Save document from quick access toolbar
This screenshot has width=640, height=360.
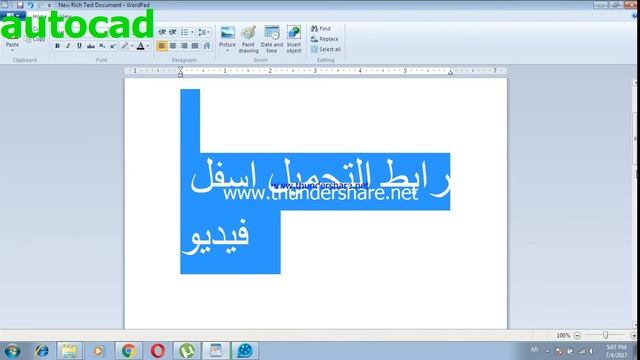[20, 5]
